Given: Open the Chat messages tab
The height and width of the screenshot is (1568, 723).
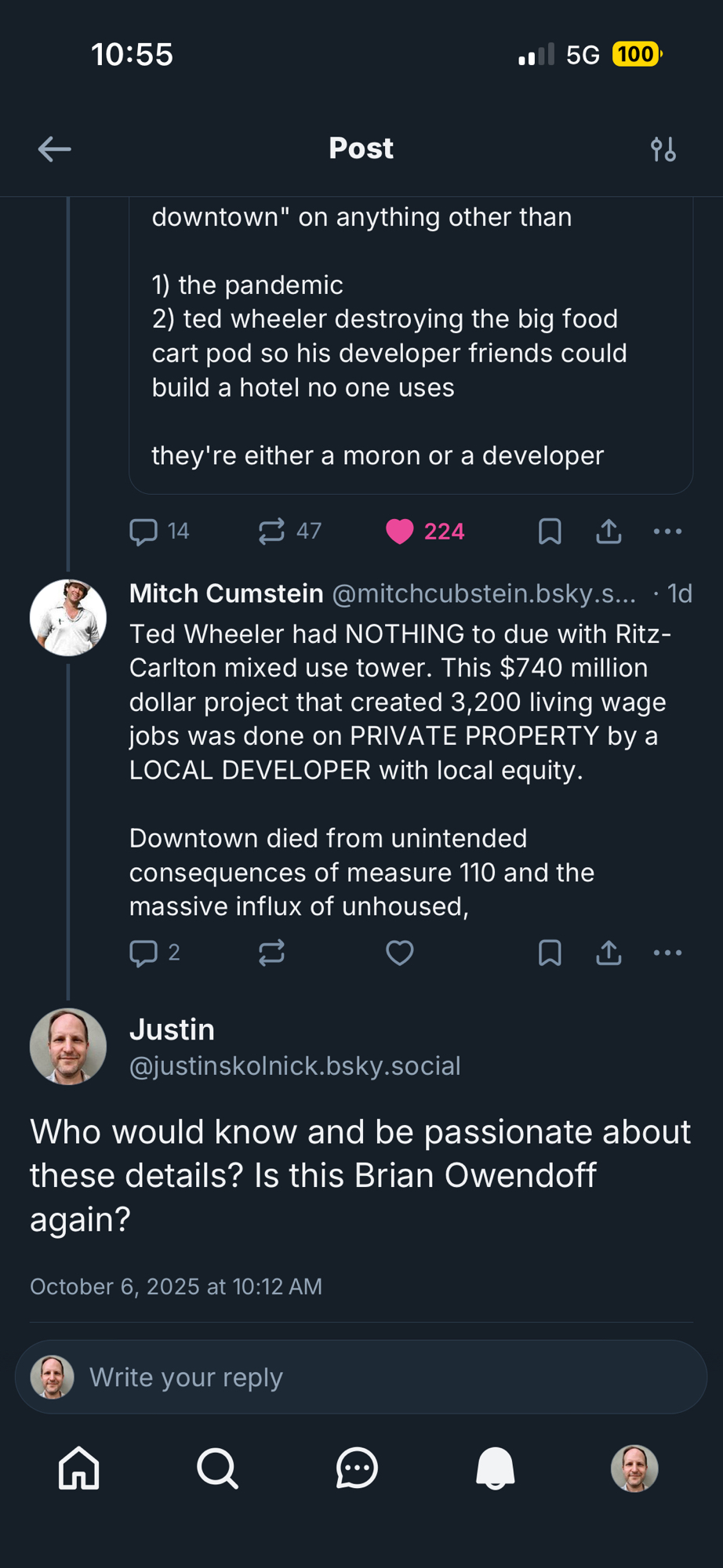Looking at the screenshot, I should (x=357, y=1468).
